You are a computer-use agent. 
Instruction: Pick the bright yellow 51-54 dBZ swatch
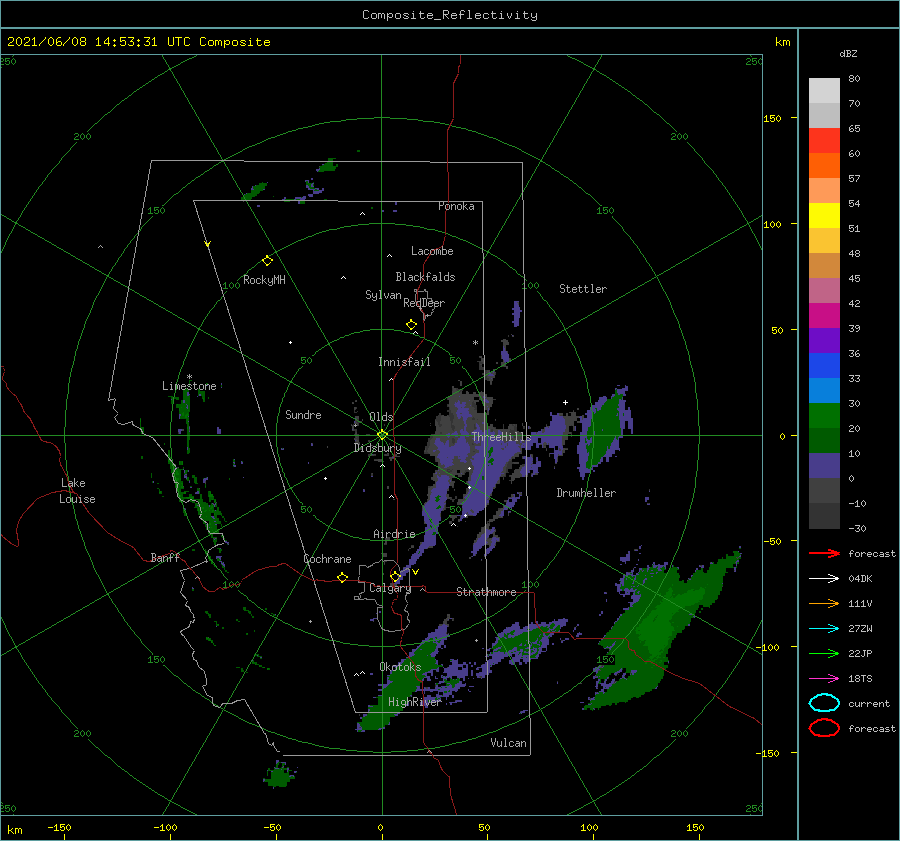pos(824,216)
